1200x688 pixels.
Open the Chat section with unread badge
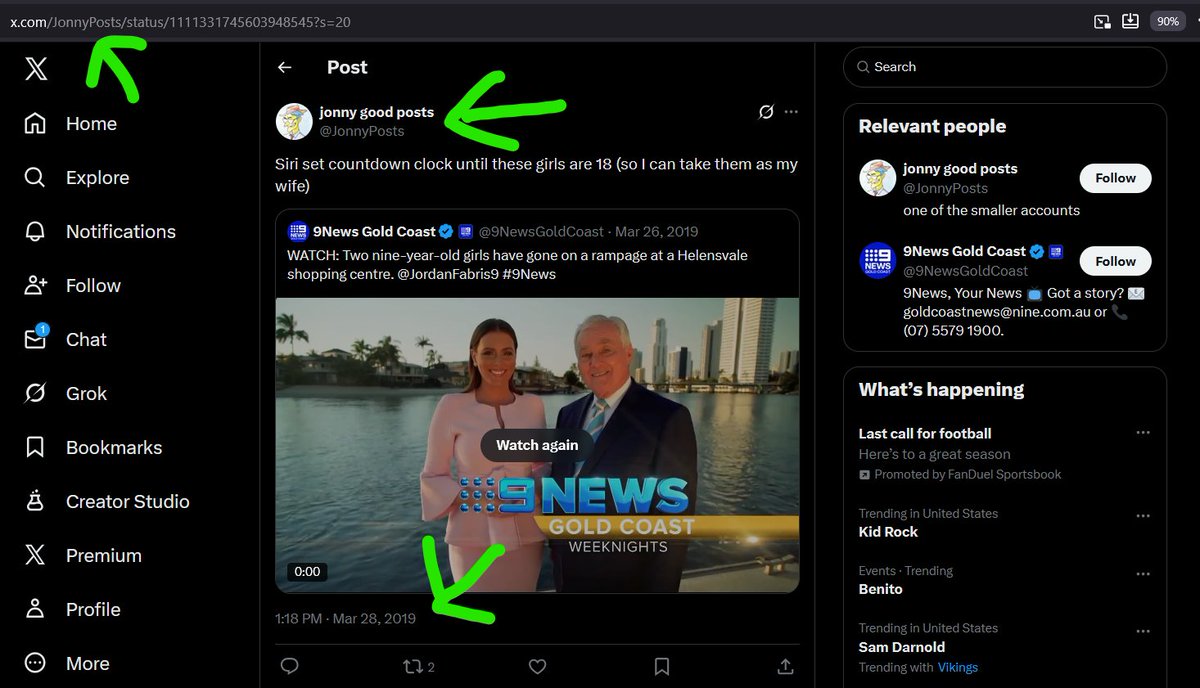[x=85, y=339]
